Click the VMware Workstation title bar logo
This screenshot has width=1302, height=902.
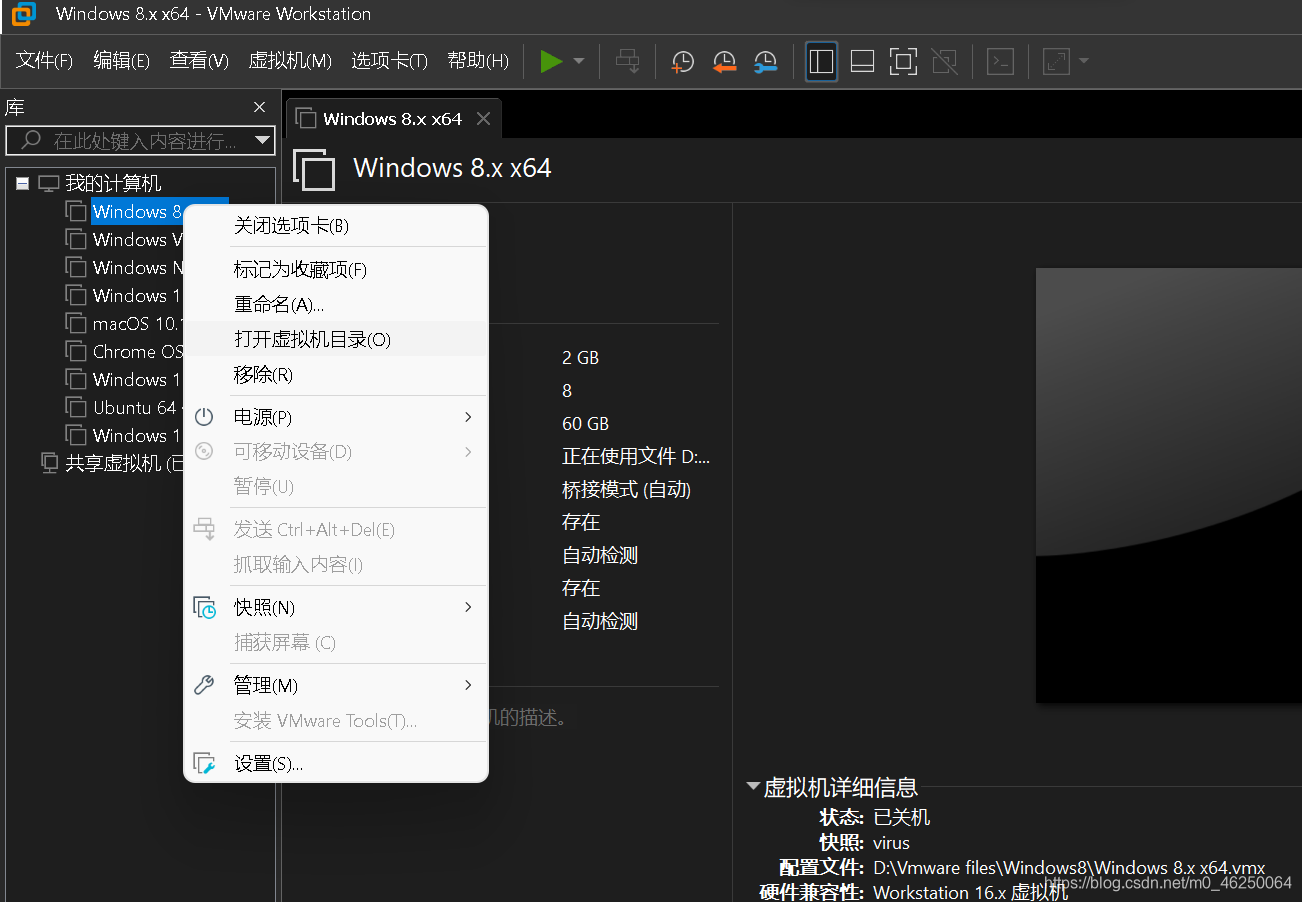22,14
